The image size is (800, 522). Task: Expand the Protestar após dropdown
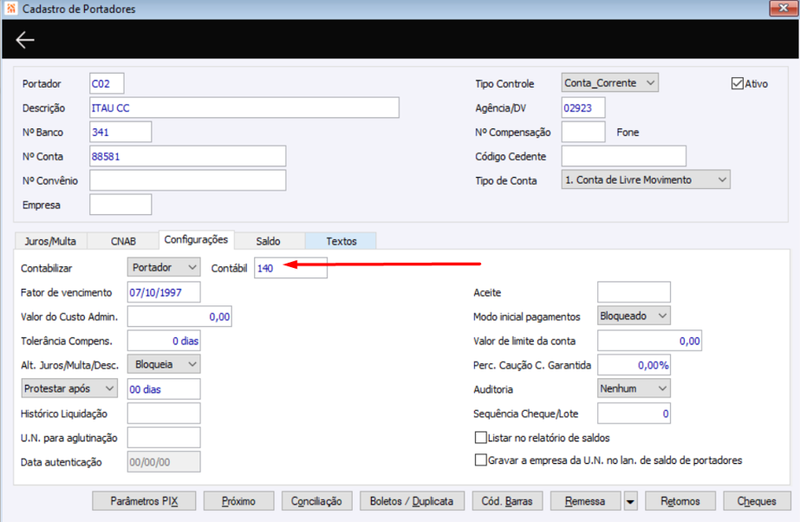click(x=69, y=388)
